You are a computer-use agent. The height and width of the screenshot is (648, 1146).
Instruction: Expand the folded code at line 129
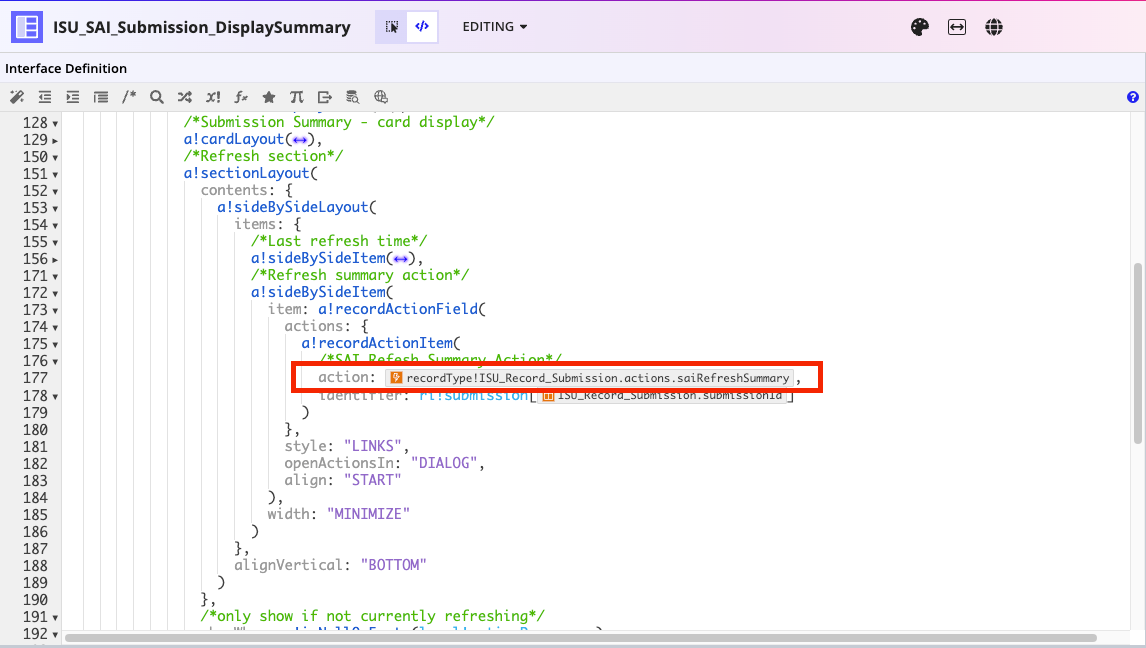click(x=55, y=140)
